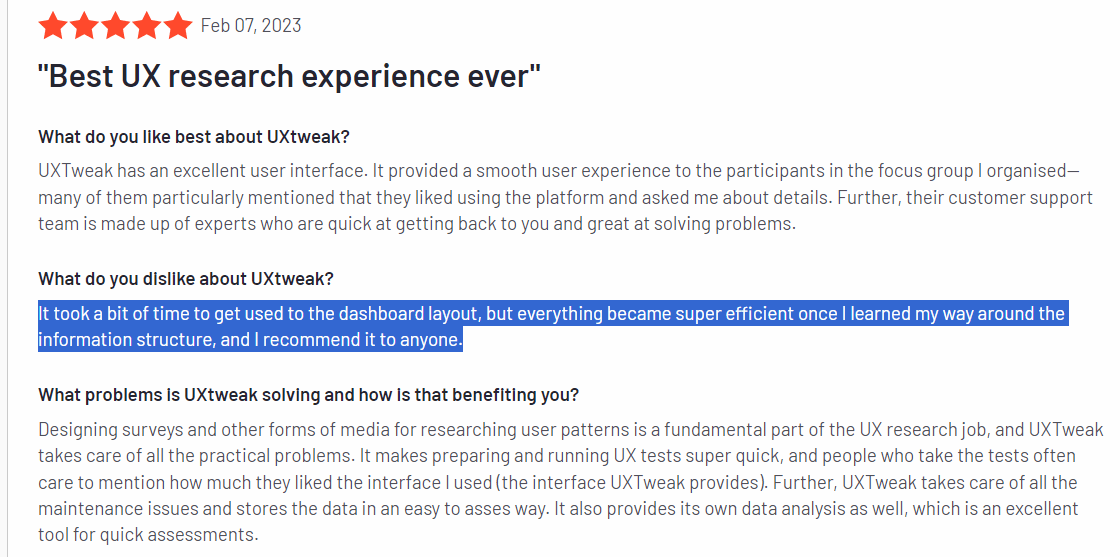Click the fifth rating star
The image size is (1120, 557).
pyautogui.click(x=177, y=26)
